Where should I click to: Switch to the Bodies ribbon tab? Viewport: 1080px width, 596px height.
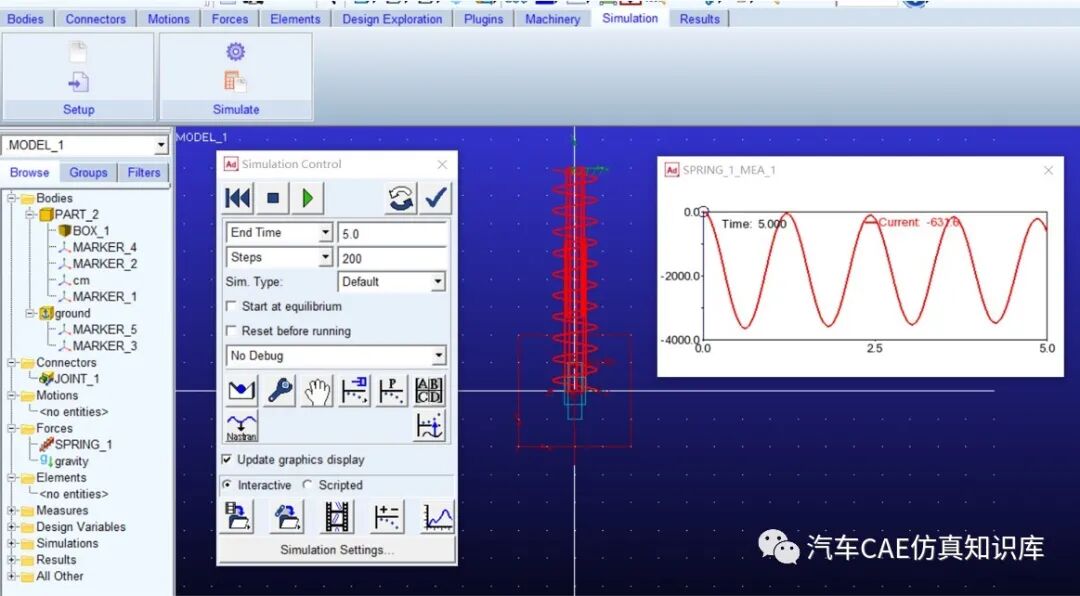point(25,19)
